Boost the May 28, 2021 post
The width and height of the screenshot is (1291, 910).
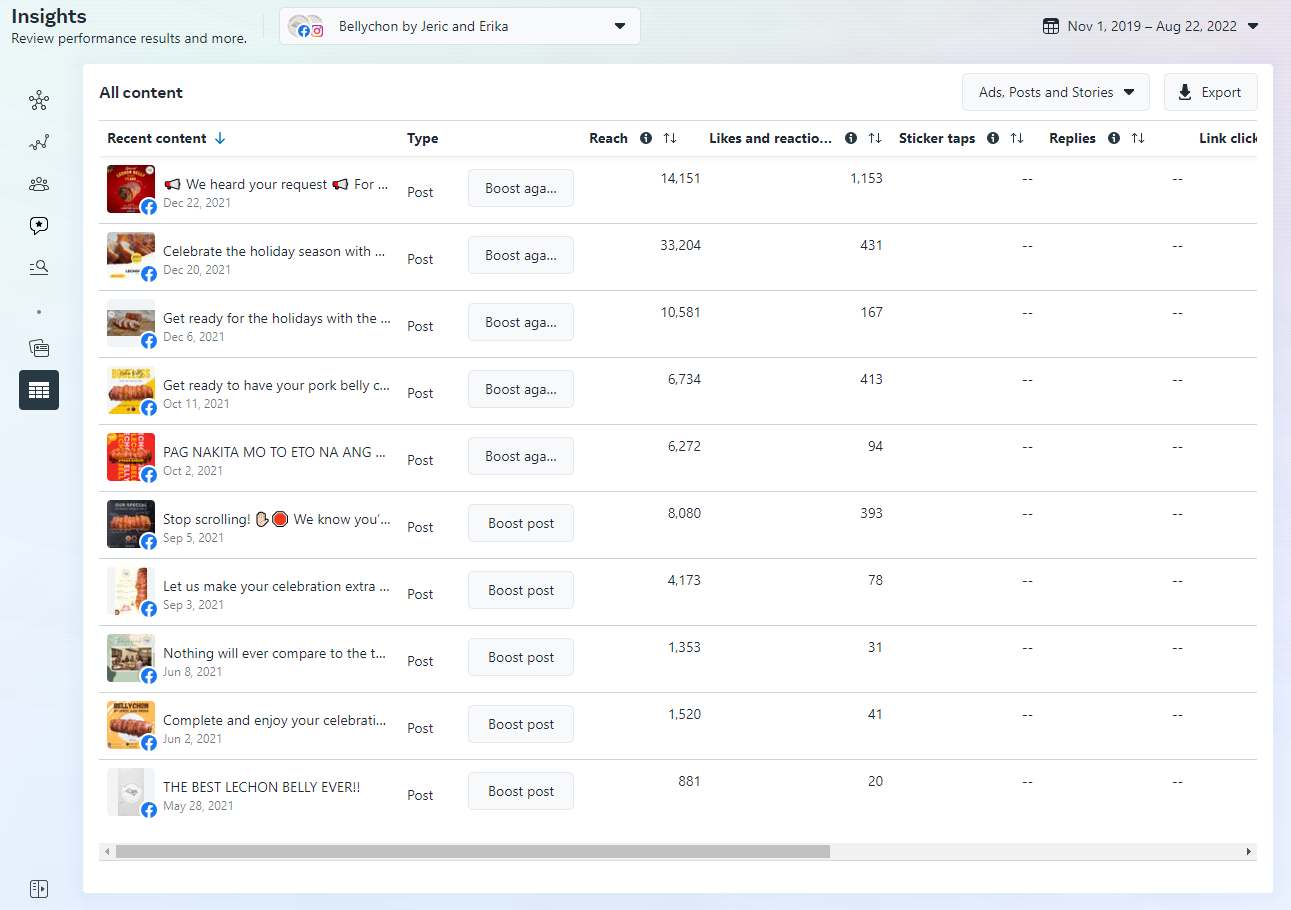[521, 791]
